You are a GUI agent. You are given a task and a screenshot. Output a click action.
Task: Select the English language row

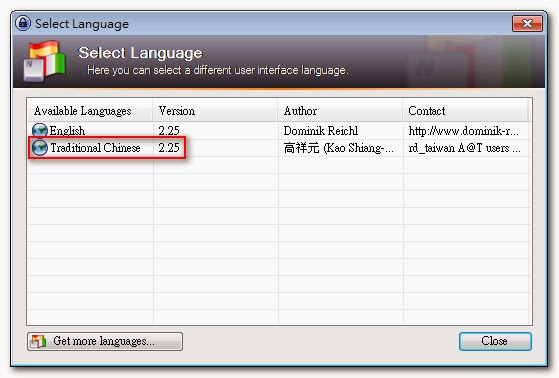(279, 131)
